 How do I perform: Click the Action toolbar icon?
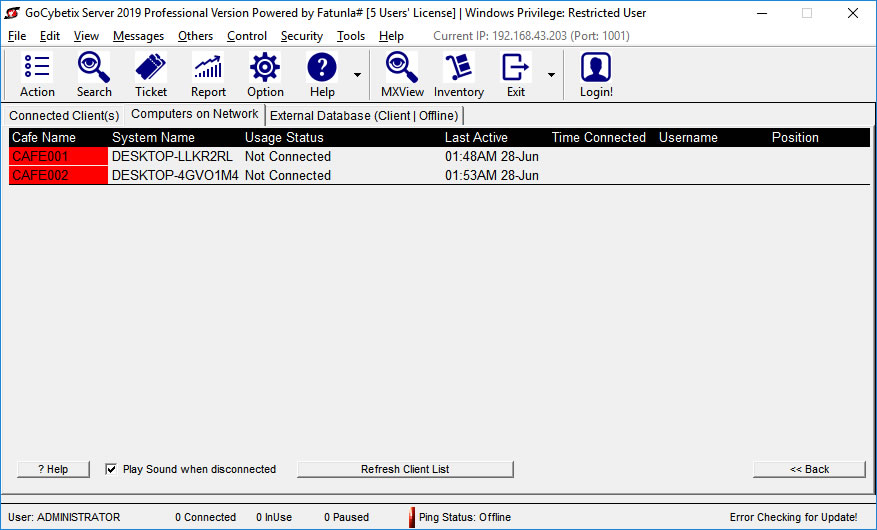(37, 75)
